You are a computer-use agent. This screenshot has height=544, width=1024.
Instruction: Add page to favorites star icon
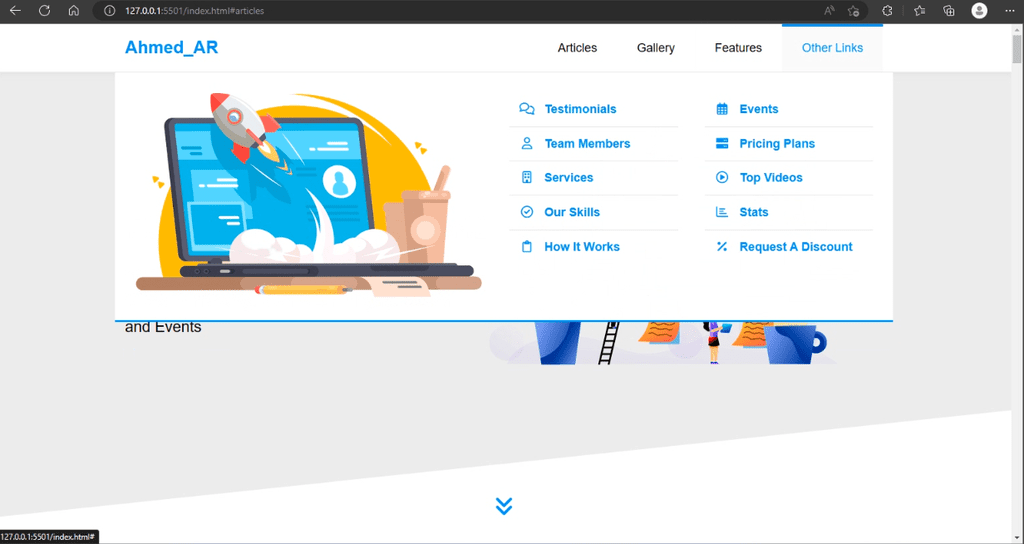coord(853,10)
